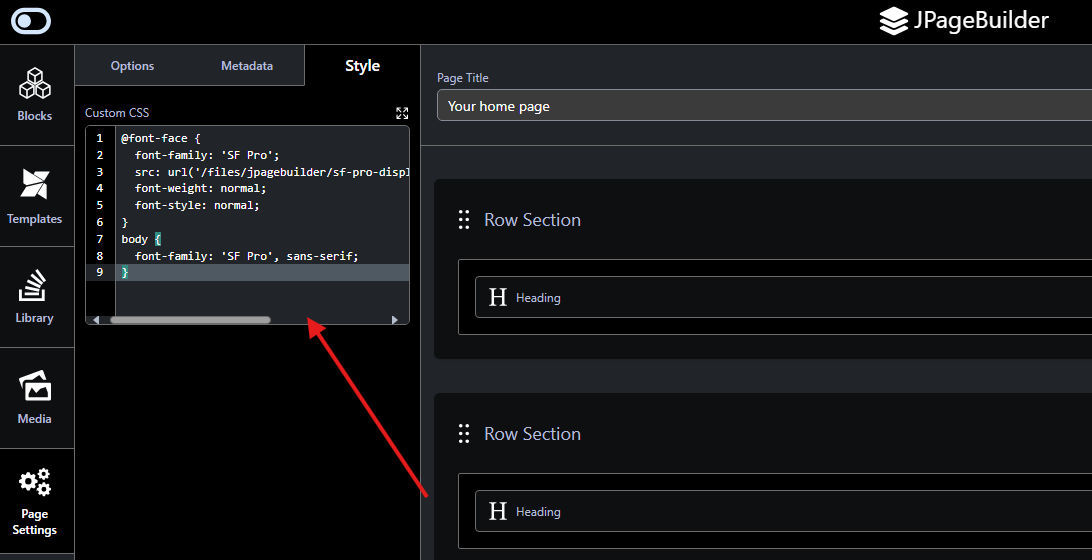Viewport: 1092px width, 560px height.
Task: Click CSS editor horizontal scrollbar thumb
Action: click(190, 320)
